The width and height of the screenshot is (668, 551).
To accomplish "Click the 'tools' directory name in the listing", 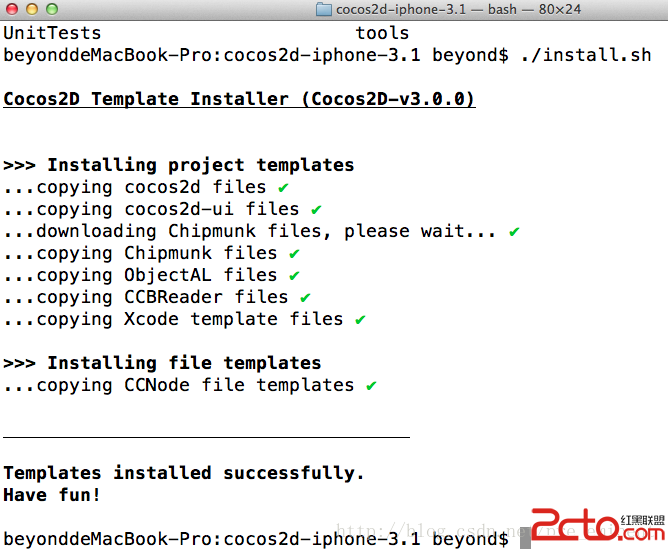I will point(382,33).
